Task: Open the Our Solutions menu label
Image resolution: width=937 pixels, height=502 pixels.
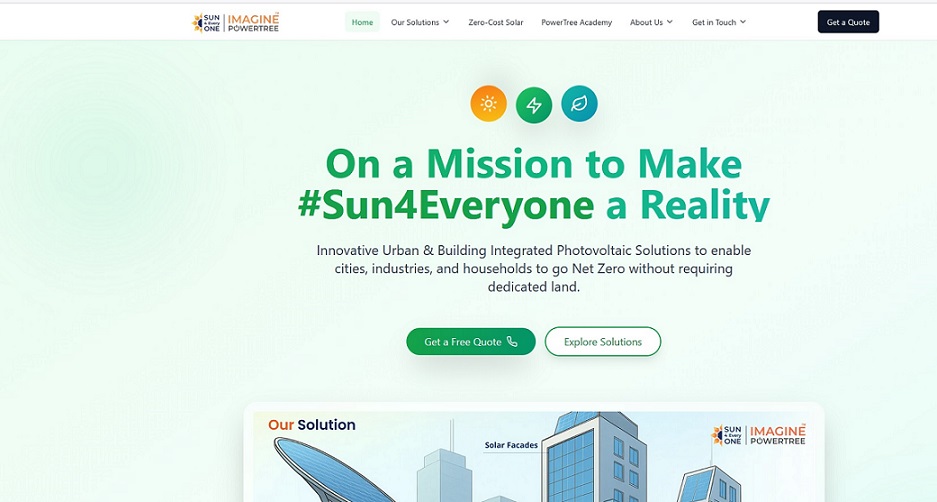Action: pyautogui.click(x=415, y=22)
